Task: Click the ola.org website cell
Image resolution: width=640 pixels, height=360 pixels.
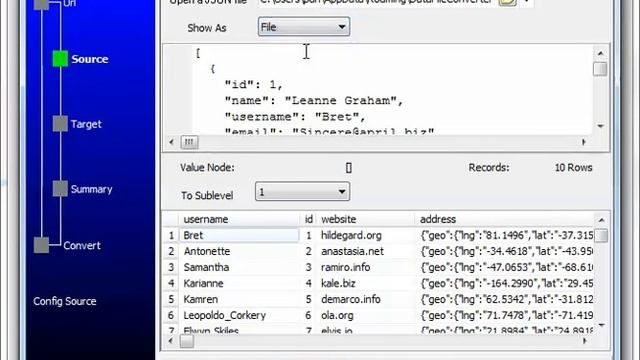Action: tap(366, 315)
